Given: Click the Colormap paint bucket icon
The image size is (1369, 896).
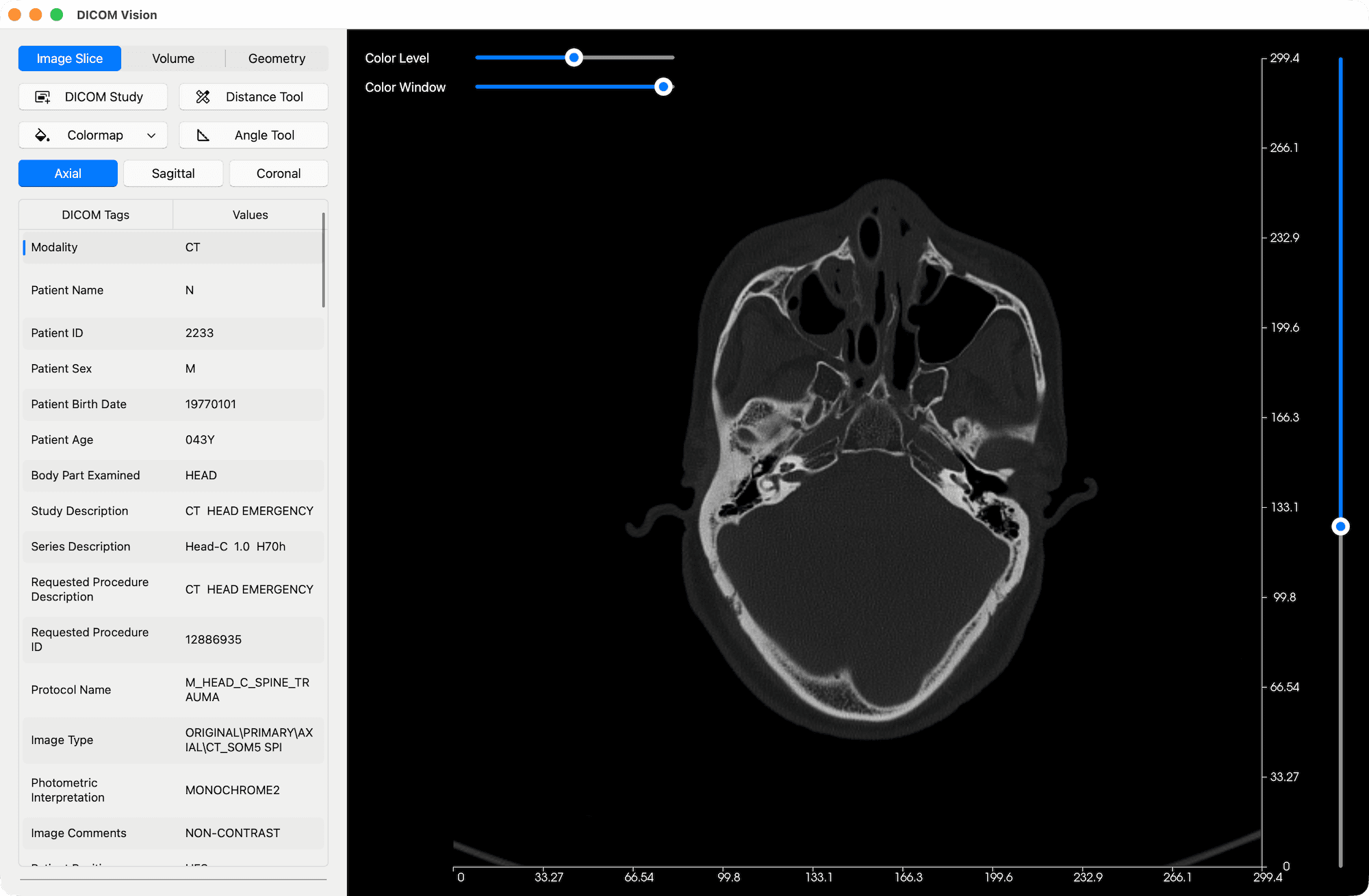Looking at the screenshot, I should pos(42,135).
